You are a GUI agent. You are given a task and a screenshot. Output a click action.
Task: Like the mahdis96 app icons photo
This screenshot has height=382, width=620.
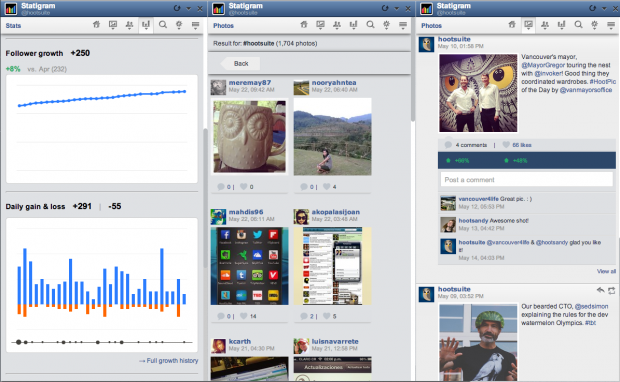tap(244, 316)
